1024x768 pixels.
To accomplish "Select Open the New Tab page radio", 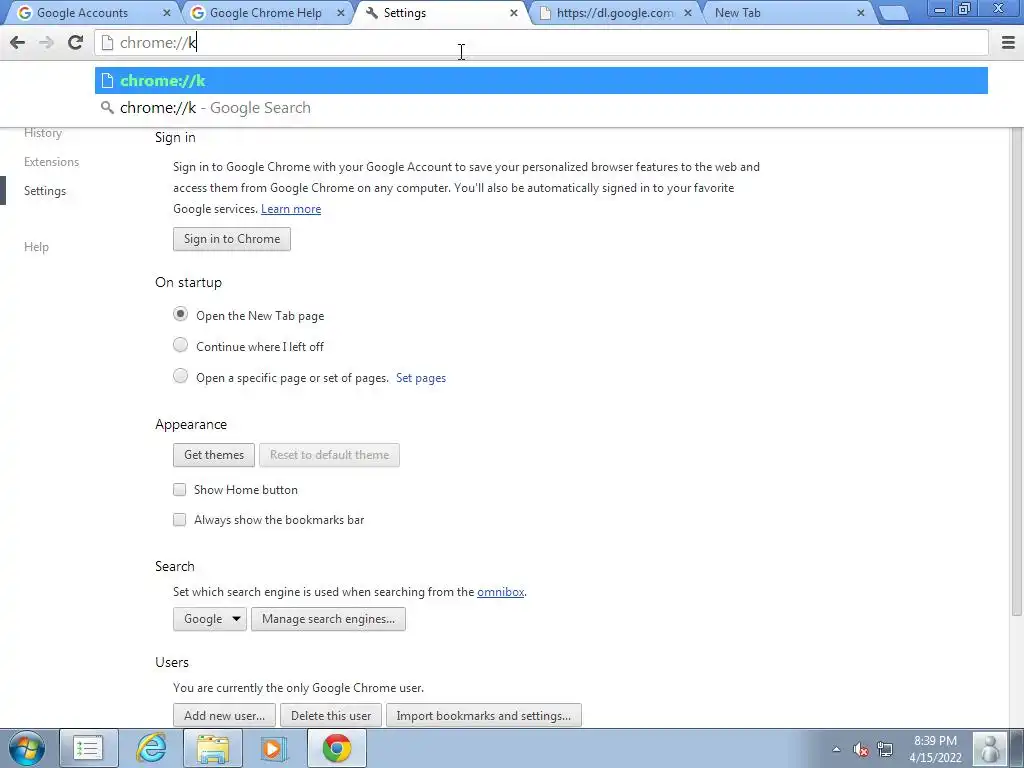I will (180, 314).
